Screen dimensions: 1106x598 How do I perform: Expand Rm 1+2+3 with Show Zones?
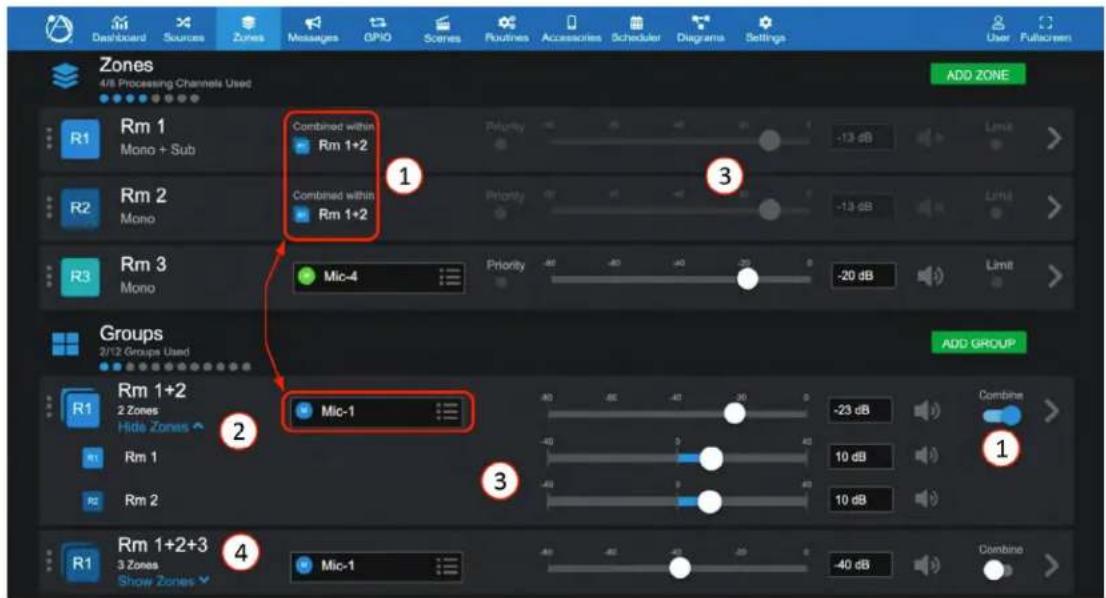pyautogui.click(x=164, y=581)
